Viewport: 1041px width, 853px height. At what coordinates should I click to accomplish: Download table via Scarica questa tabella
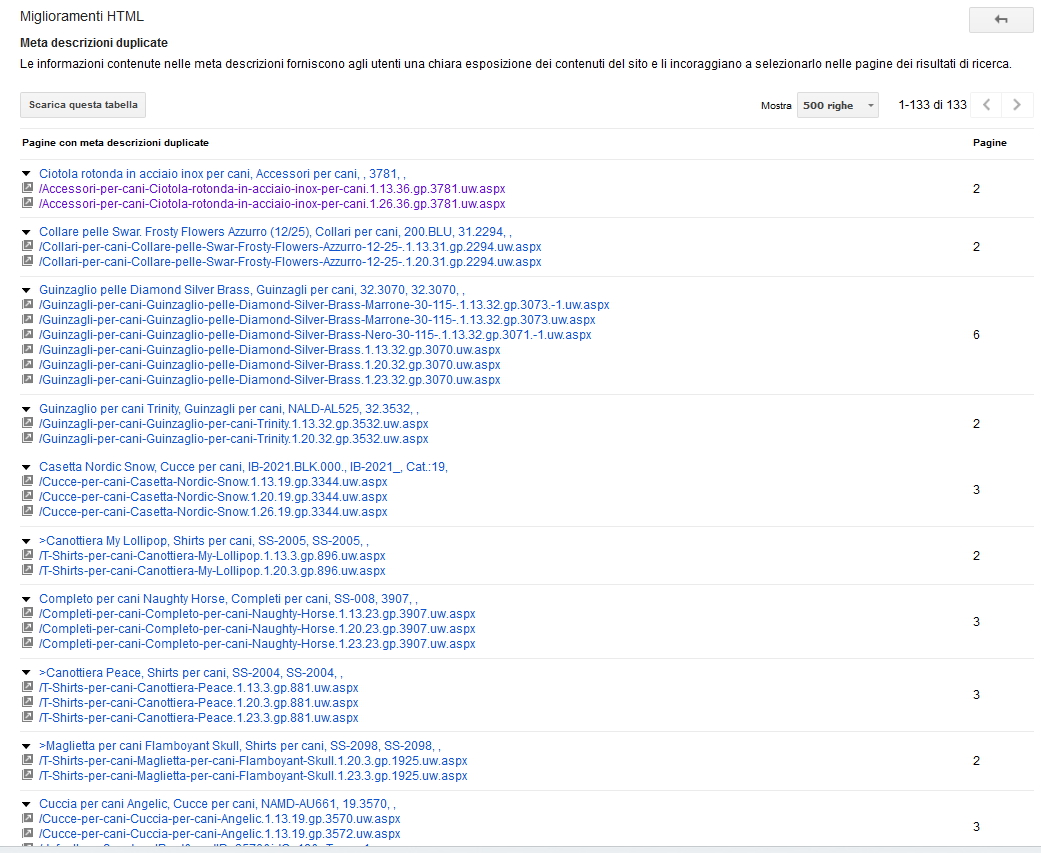pyautogui.click(x=83, y=105)
